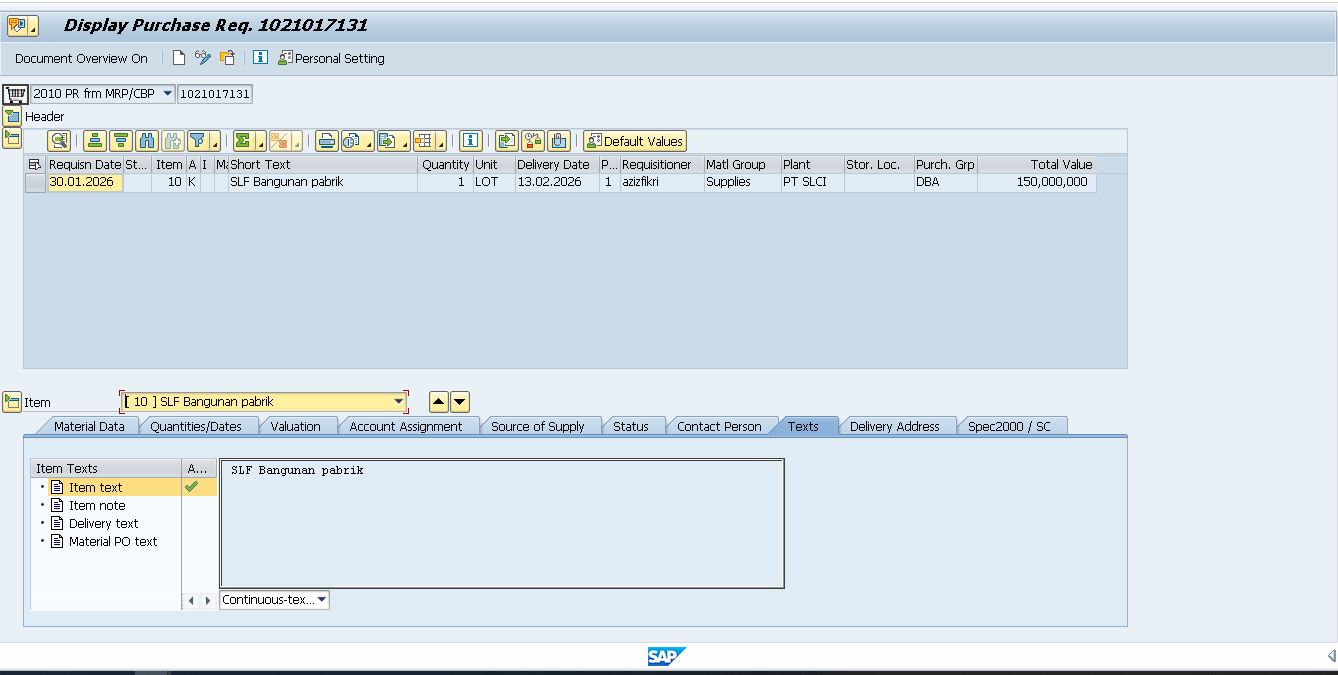Open document type dropdown 2010 PR frm MRP/CBP
The width and height of the screenshot is (1338, 675).
(x=167, y=94)
